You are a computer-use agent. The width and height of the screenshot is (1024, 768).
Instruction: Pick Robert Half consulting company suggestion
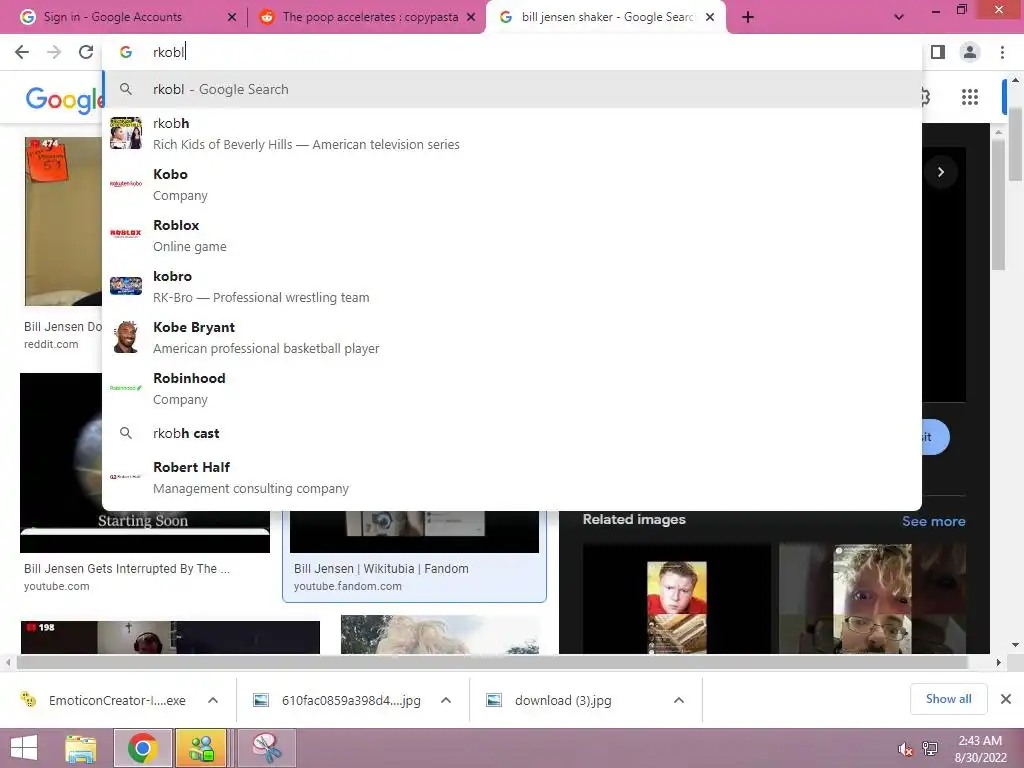coord(512,477)
